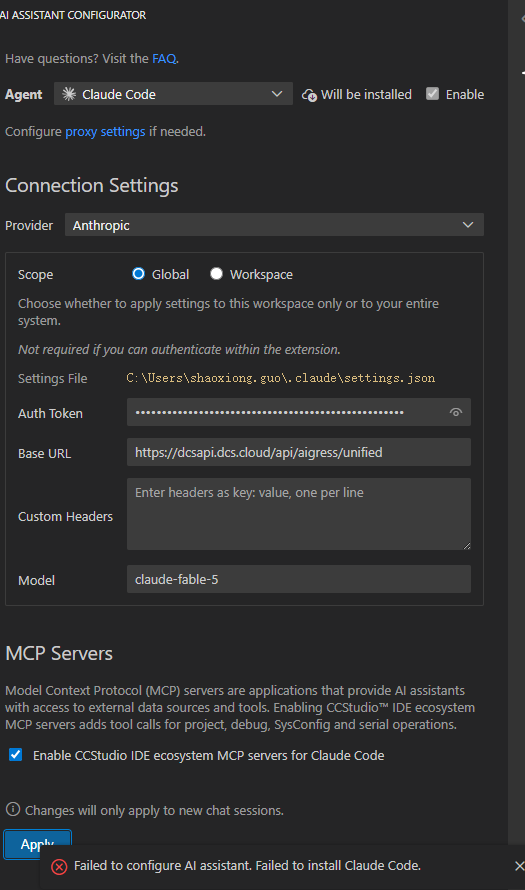The width and height of the screenshot is (525, 890).
Task: Click the Custom Headers resize grip
Action: pos(467,545)
